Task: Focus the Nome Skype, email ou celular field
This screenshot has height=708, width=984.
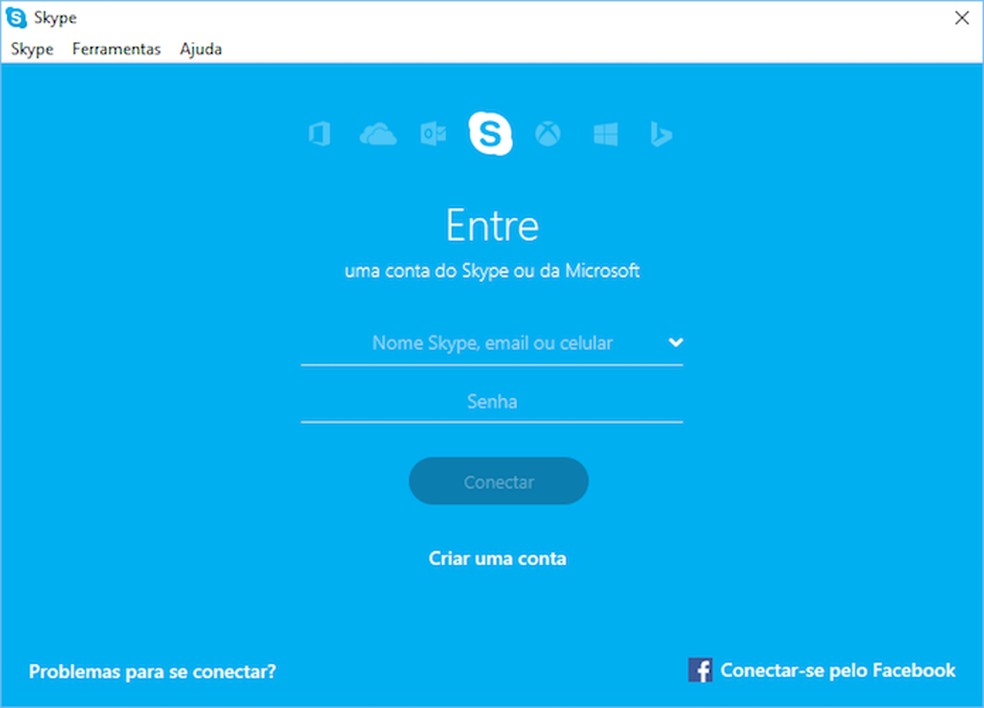Action: [492, 343]
